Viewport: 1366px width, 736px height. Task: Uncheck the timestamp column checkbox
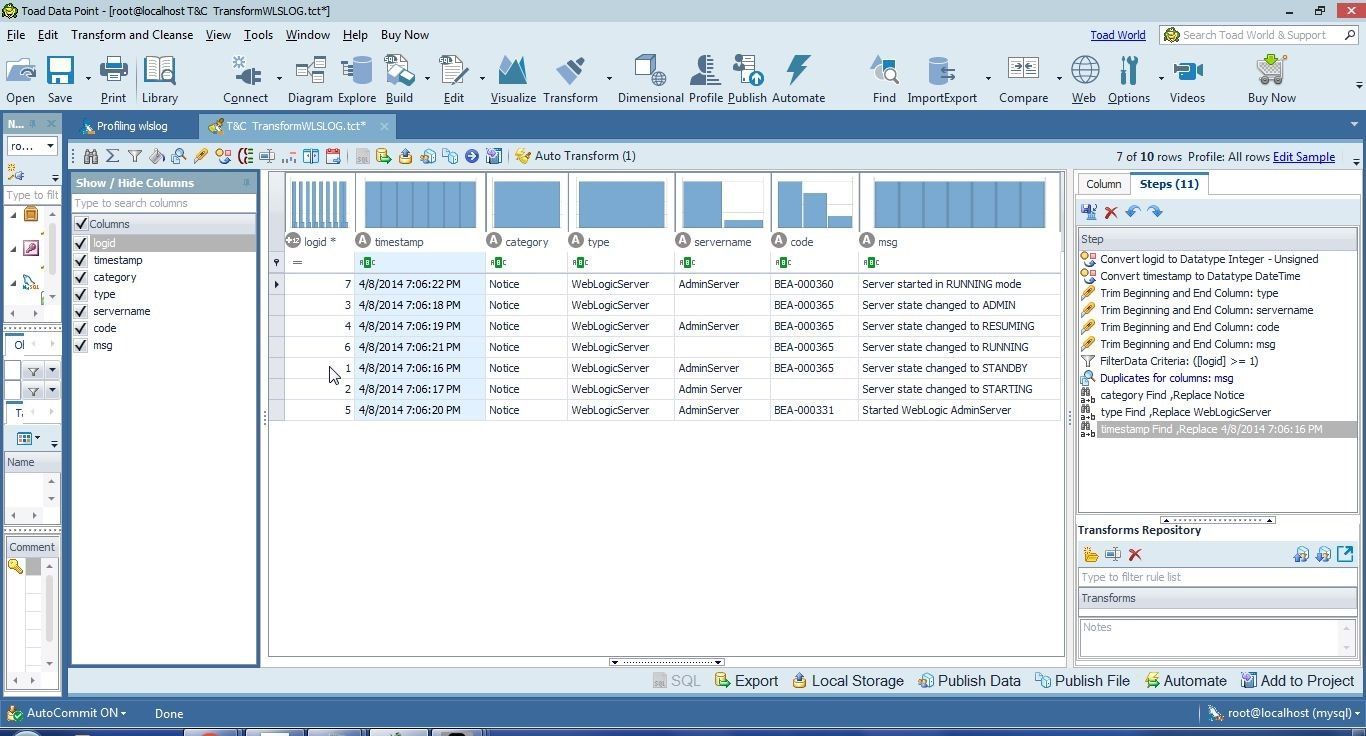coord(81,260)
